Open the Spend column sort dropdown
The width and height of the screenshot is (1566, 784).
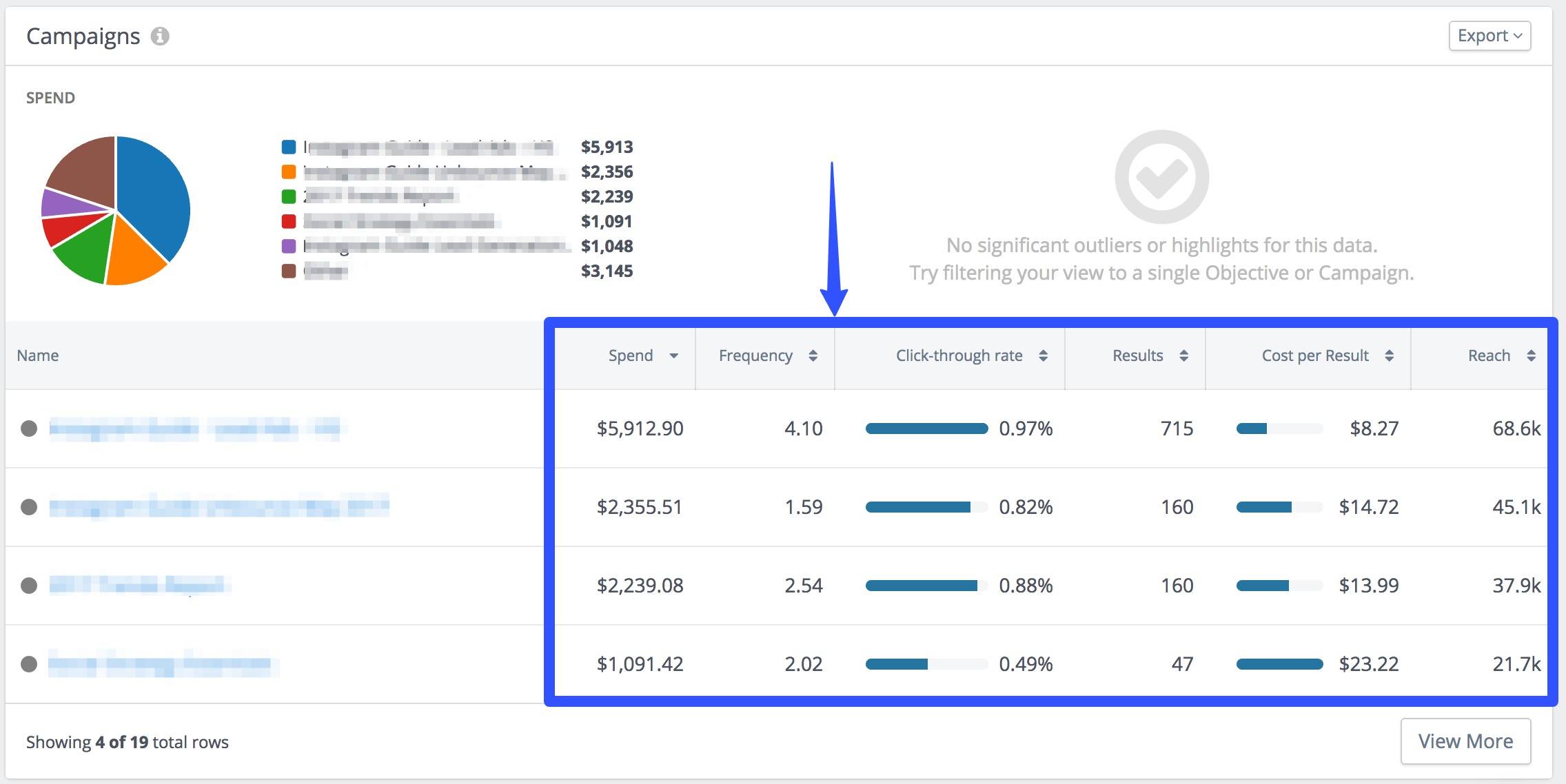point(675,355)
